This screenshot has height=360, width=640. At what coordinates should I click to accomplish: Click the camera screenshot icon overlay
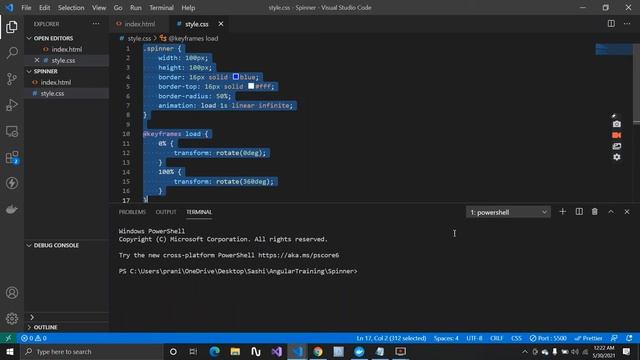point(616,124)
